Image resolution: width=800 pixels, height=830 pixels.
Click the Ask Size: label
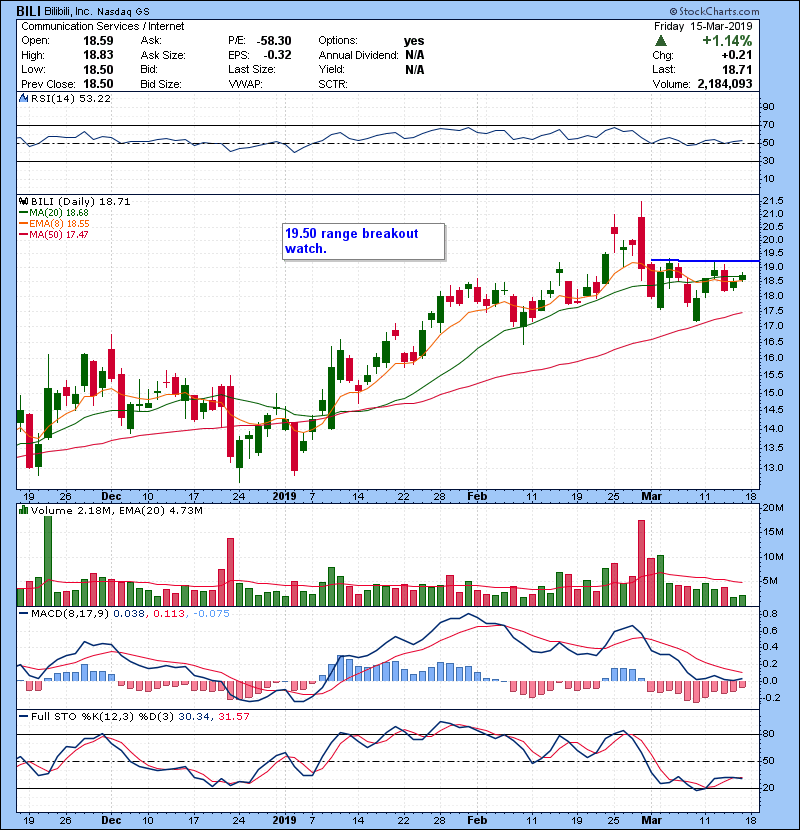163,55
